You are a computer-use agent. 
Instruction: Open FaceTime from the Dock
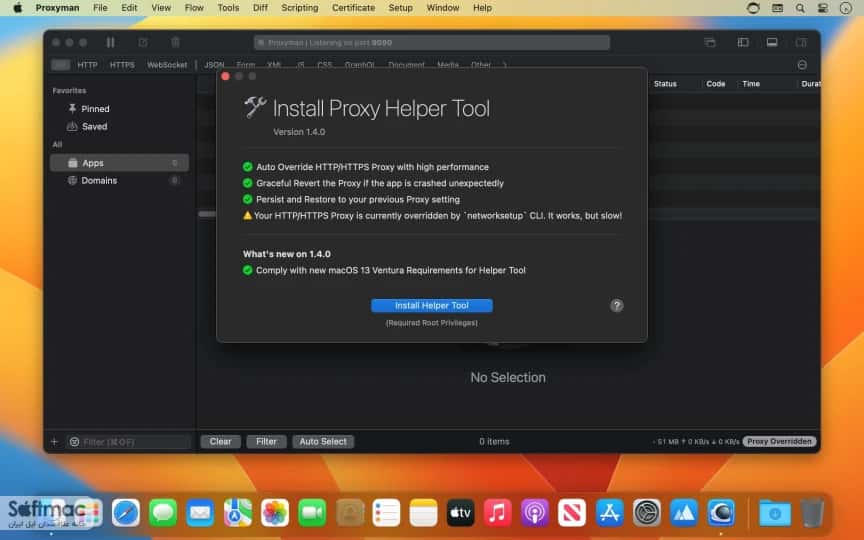312,513
